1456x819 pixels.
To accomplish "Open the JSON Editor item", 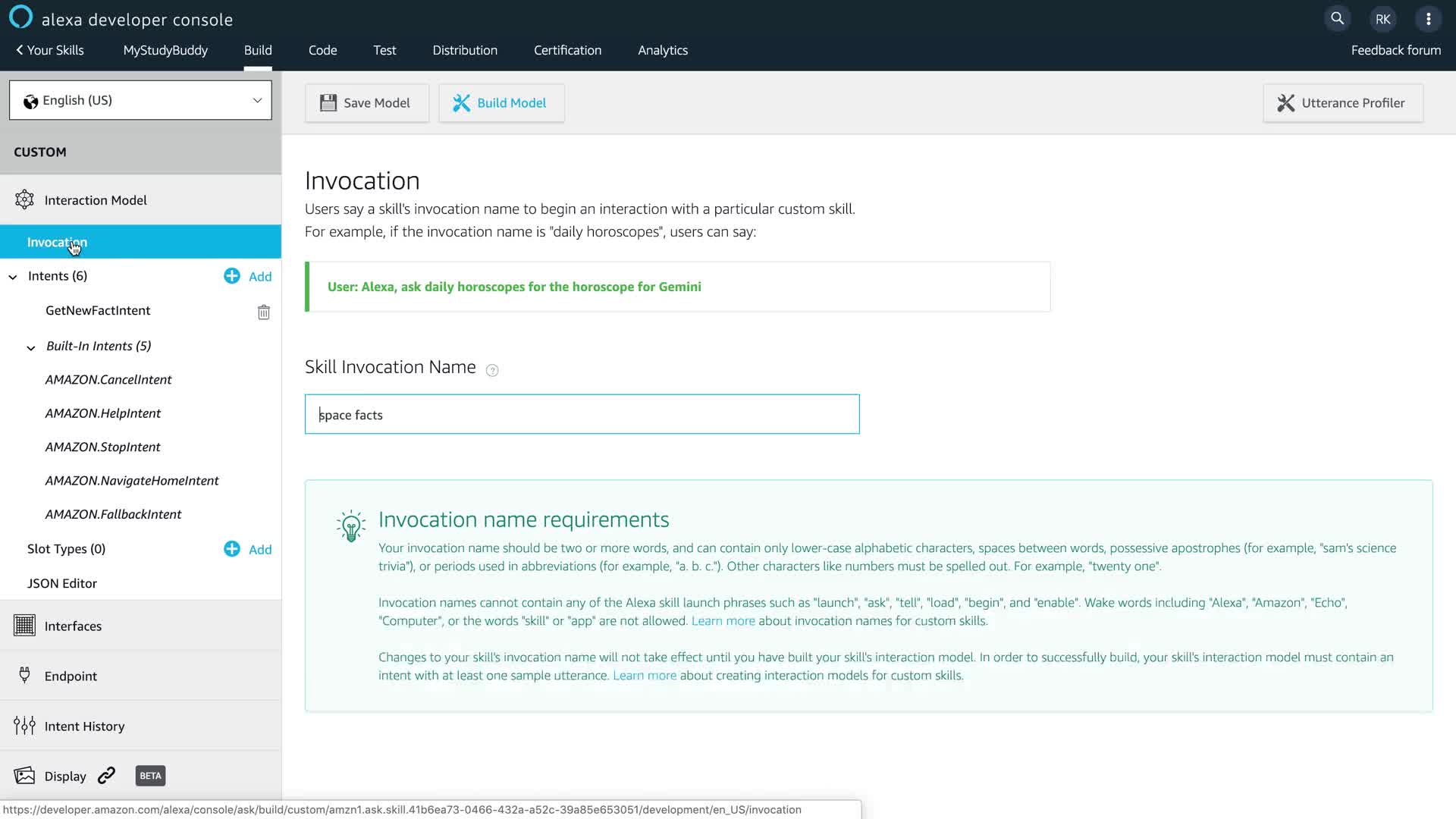I will click(62, 583).
